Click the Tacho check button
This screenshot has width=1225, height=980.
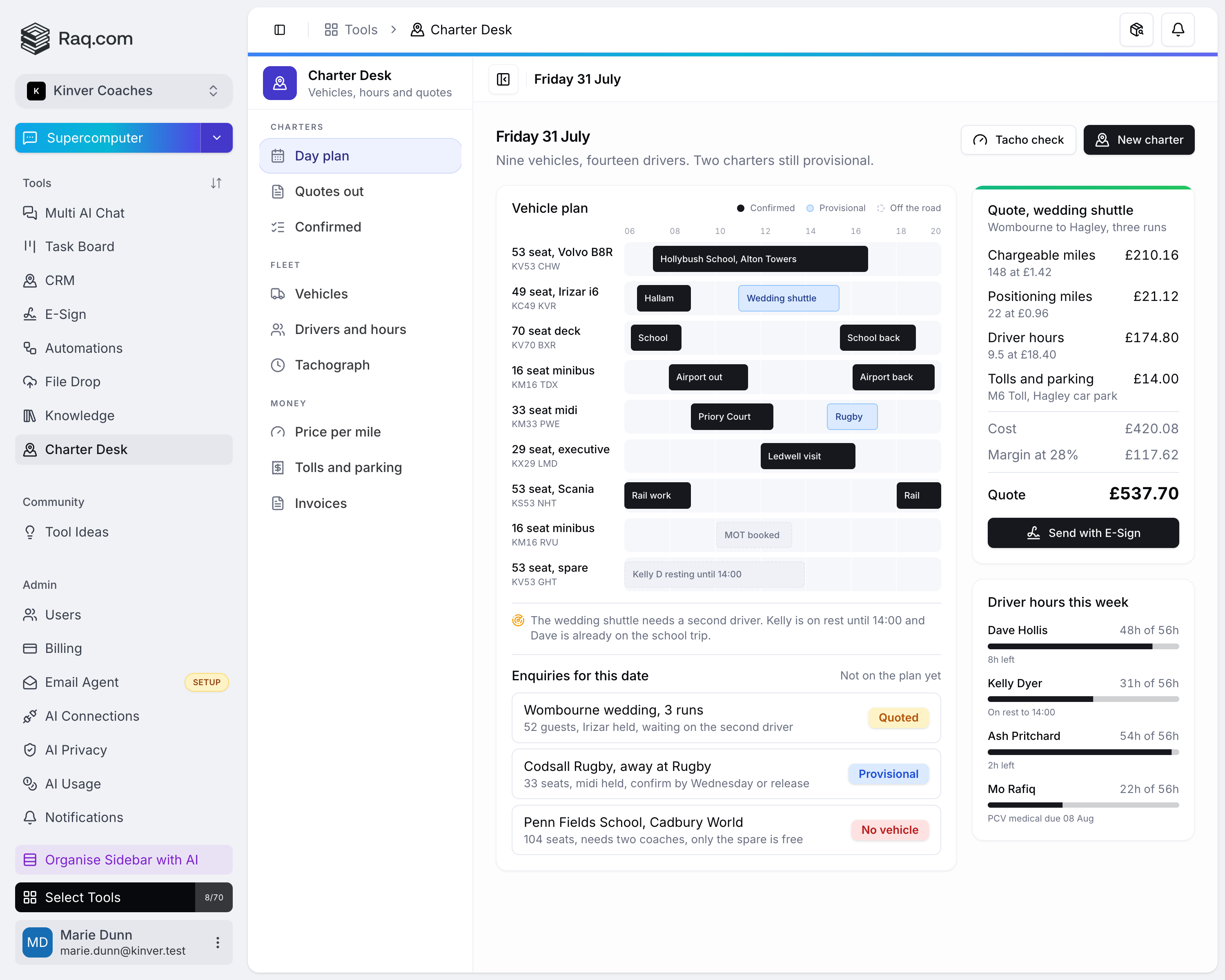[1018, 140]
